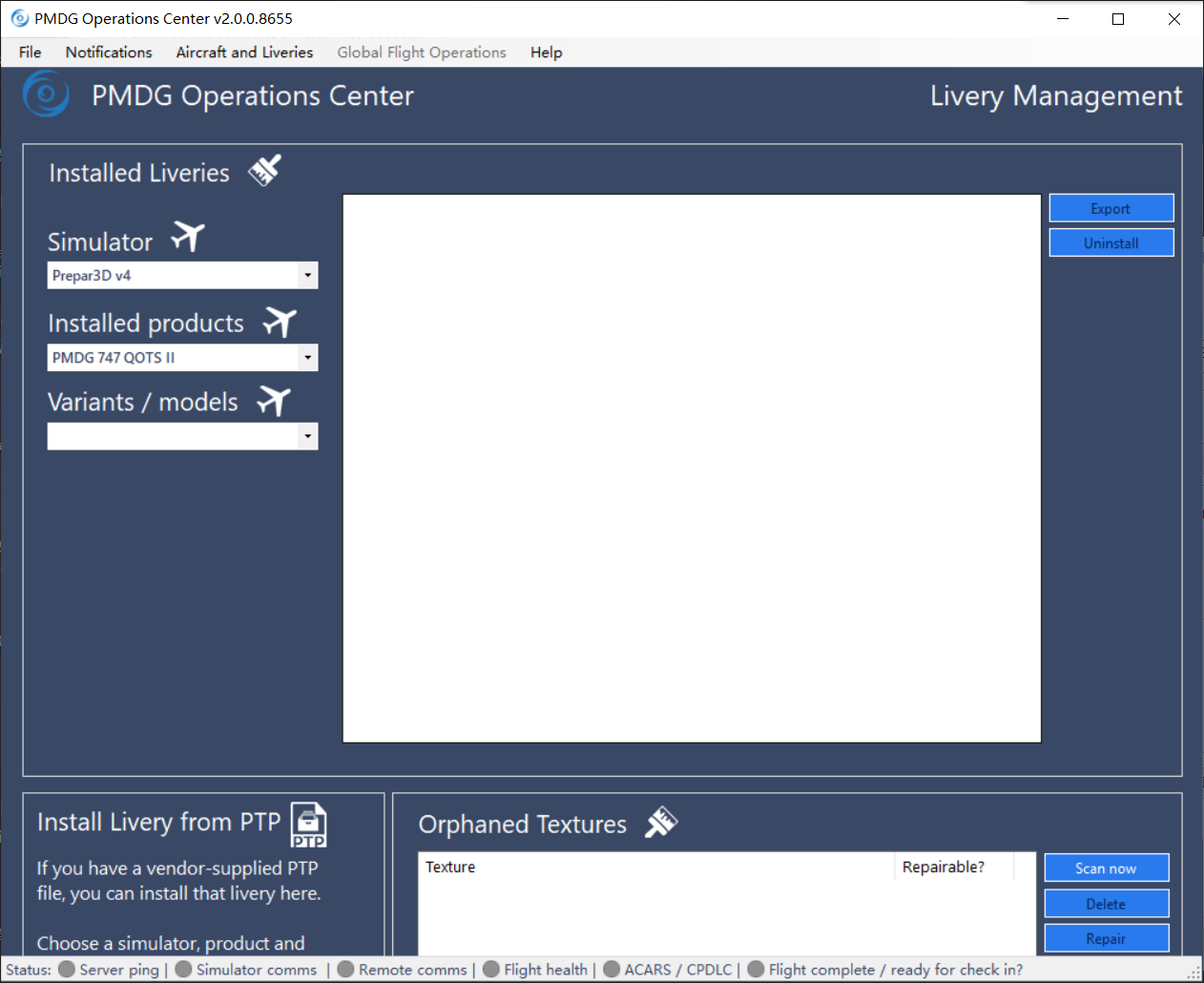Click the Flight health status indicator dot

(491, 969)
